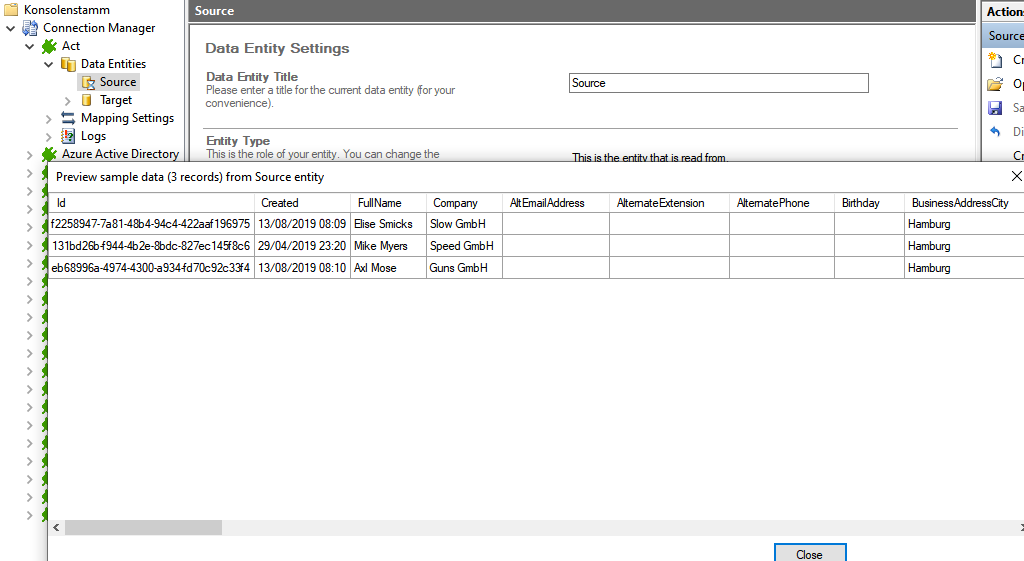
Task: Click the Konsolenstamm folder icon
Action: coord(11,10)
